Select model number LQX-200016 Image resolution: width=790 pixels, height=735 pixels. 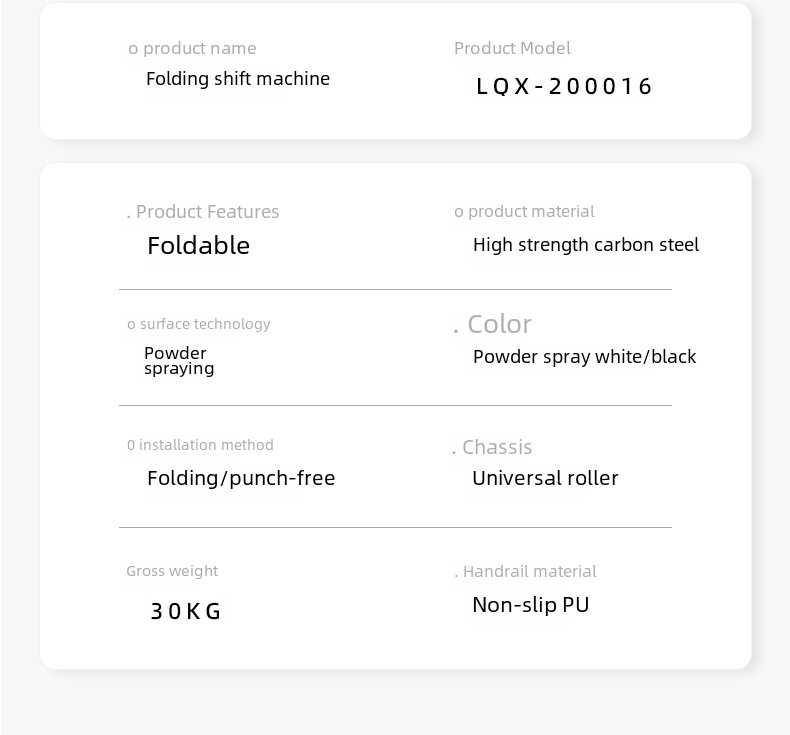pyautogui.click(x=564, y=86)
